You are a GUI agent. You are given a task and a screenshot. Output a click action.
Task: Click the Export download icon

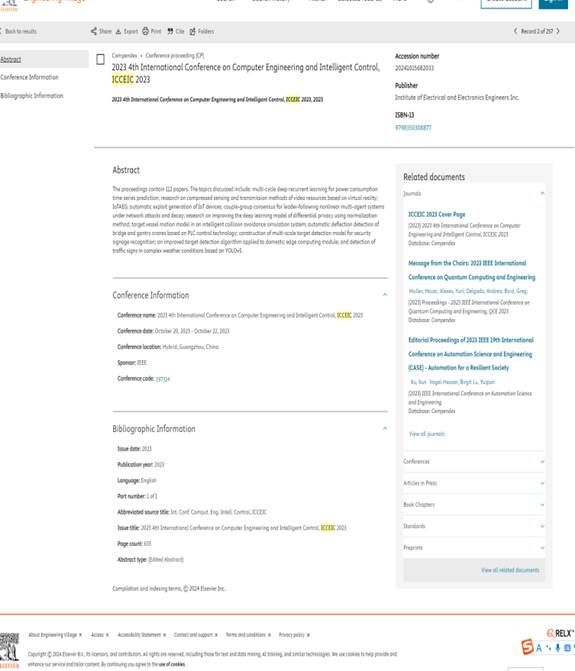click(119, 31)
